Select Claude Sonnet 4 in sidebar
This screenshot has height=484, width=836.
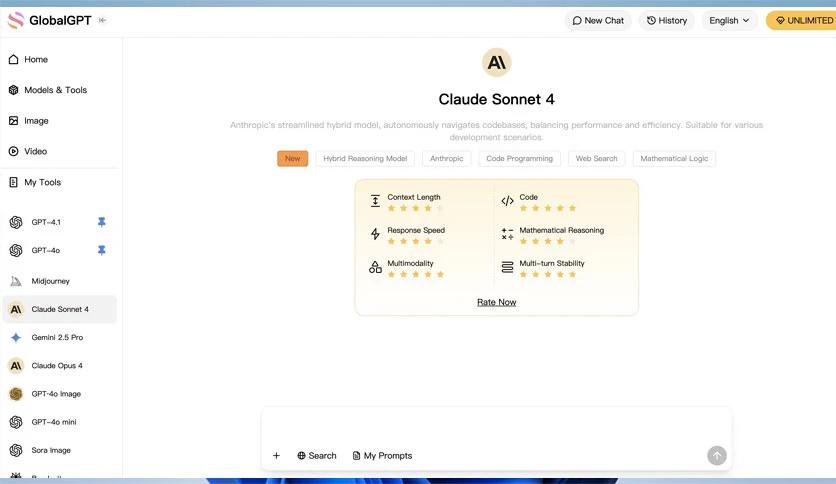pyautogui.click(x=60, y=309)
